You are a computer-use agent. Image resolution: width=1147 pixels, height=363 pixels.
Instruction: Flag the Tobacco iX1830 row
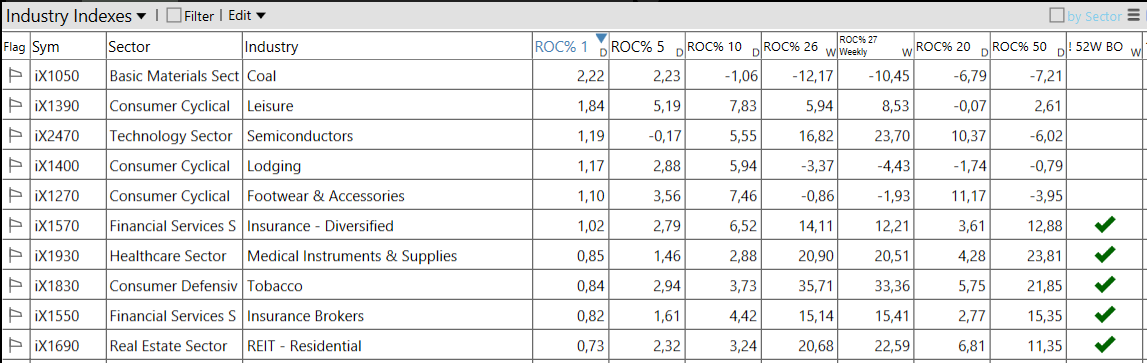coord(15,285)
